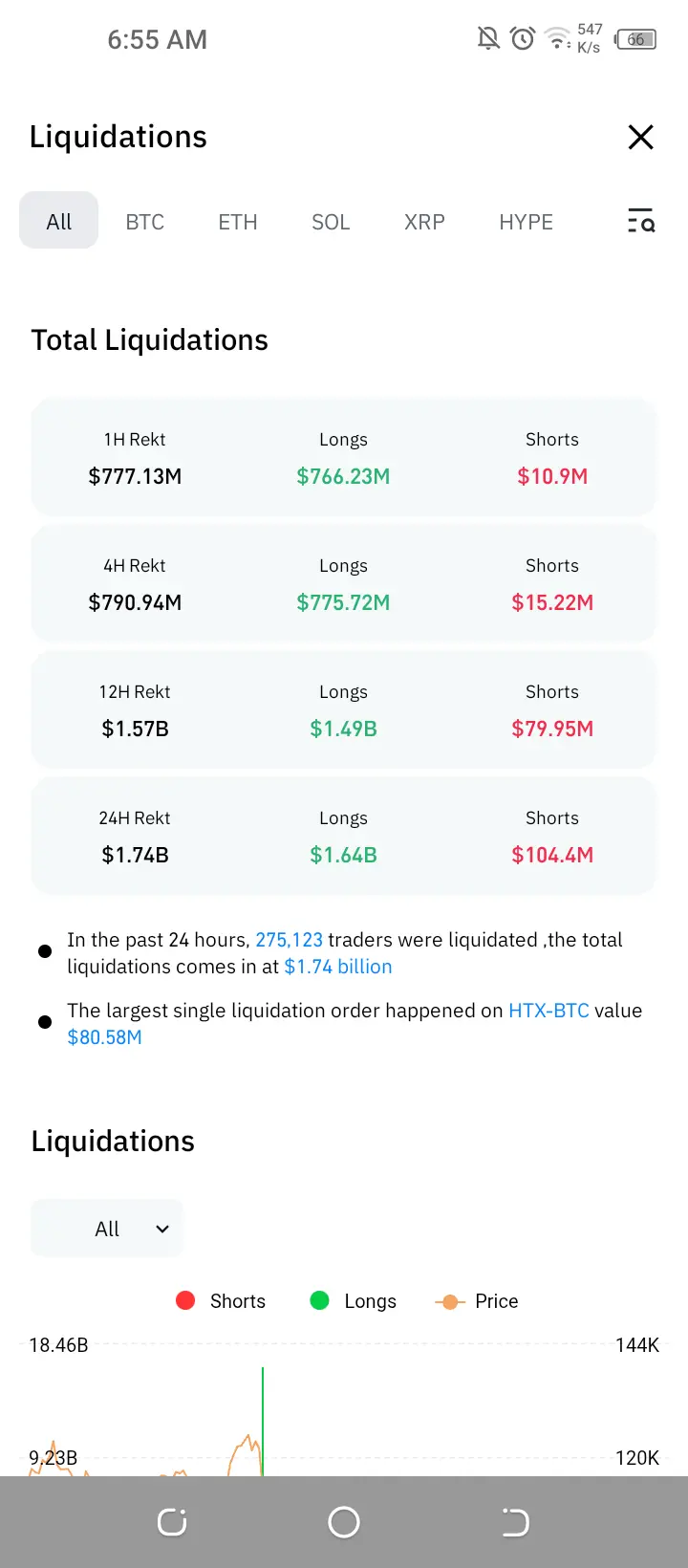The height and width of the screenshot is (1568, 688).
Task: Tap the green liquidation spike bar
Action: (263, 1420)
